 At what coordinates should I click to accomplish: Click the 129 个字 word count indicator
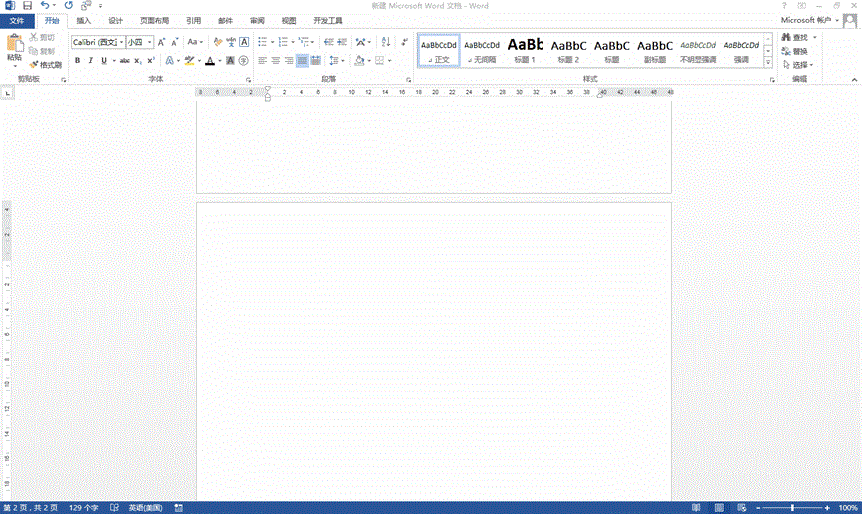pyautogui.click(x=83, y=508)
